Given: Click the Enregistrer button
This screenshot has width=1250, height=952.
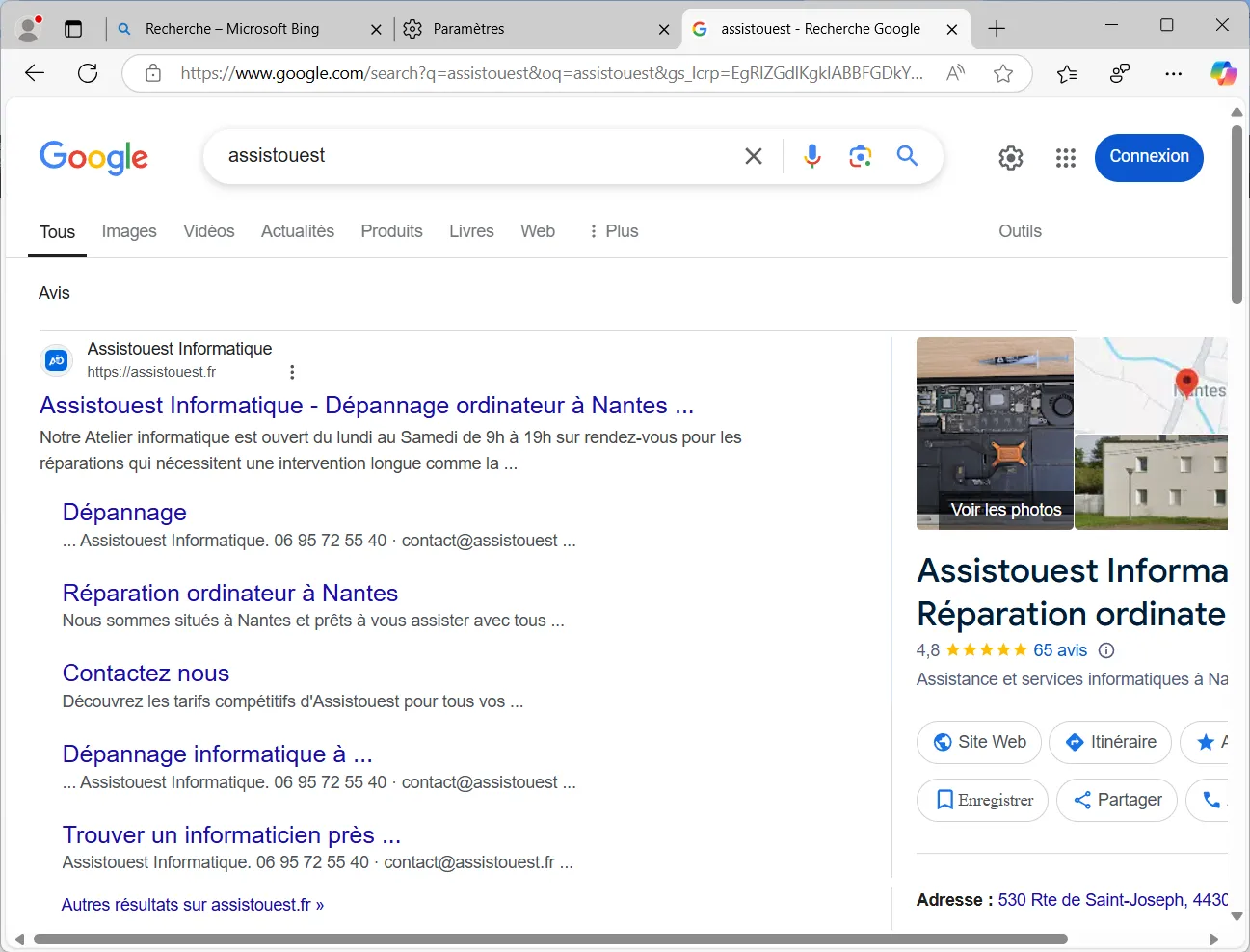Looking at the screenshot, I should point(982,800).
